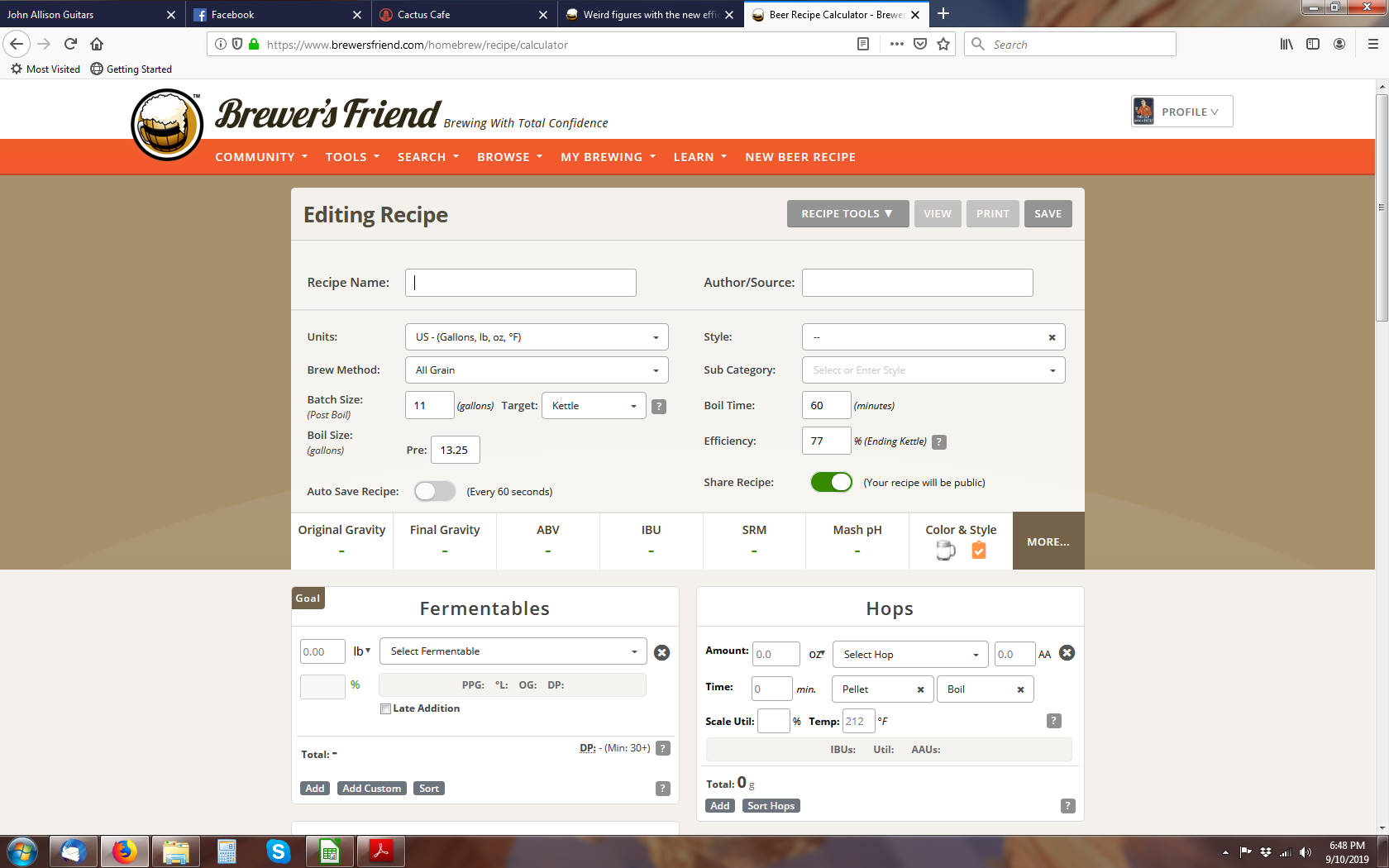Screen dimensions: 1389x868
Task: Open the SEARCH menu
Action: (428, 157)
